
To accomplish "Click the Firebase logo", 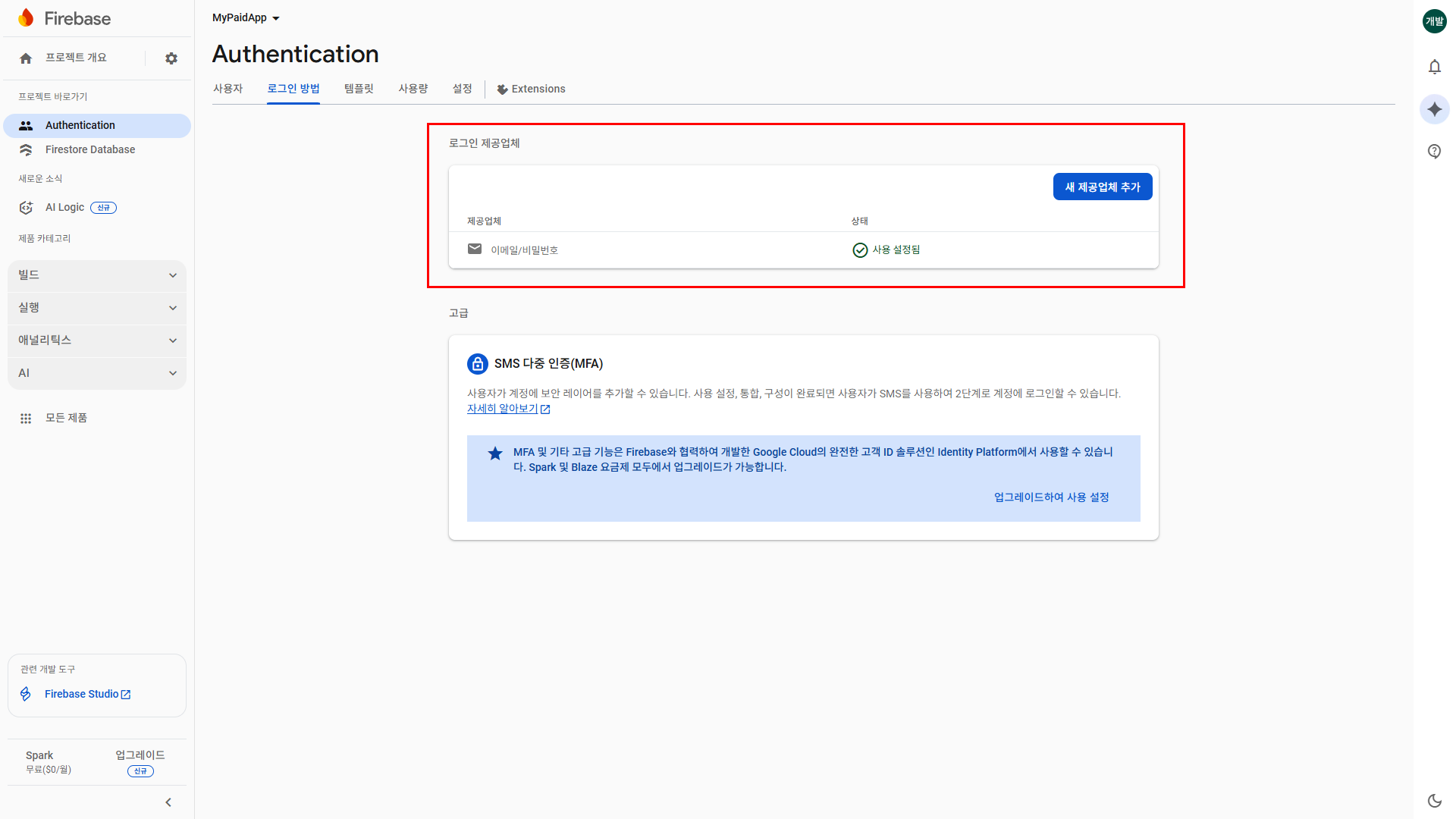I will tap(65, 18).
